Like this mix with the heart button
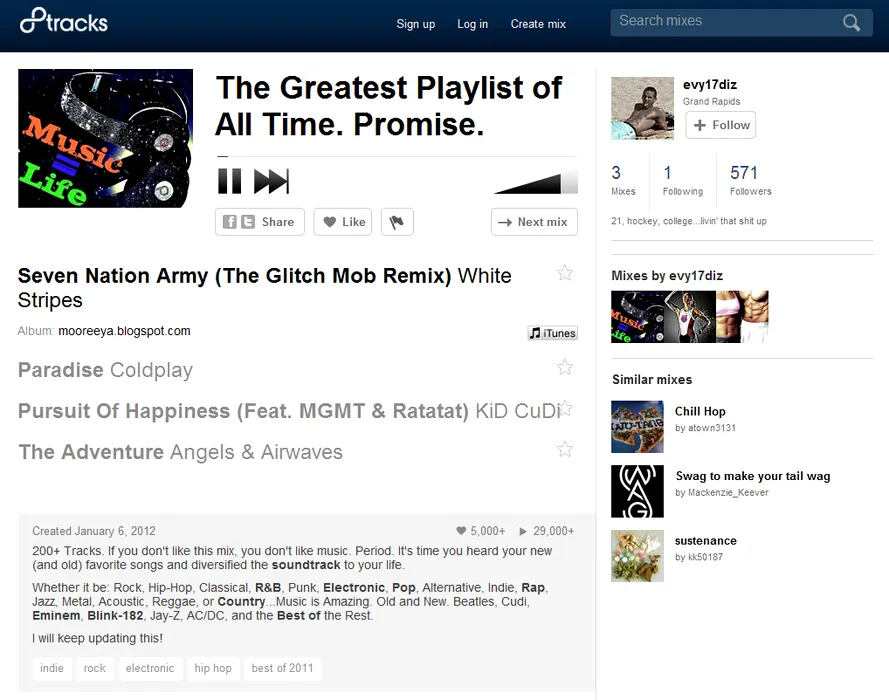The image size is (889, 700). point(343,222)
